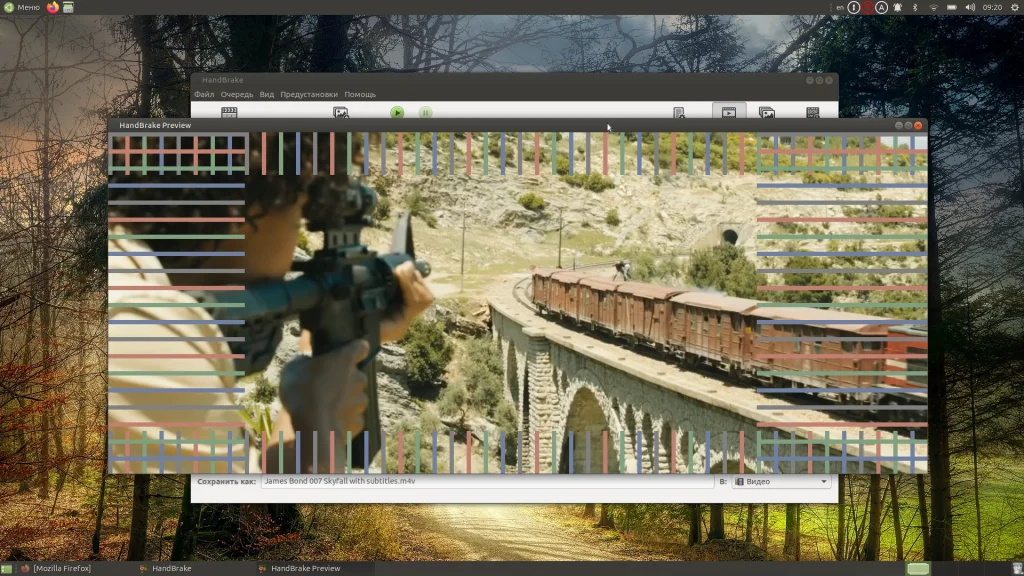Click the Add to Queue image icon
Image resolution: width=1024 pixels, height=576 pixels.
coord(340,112)
